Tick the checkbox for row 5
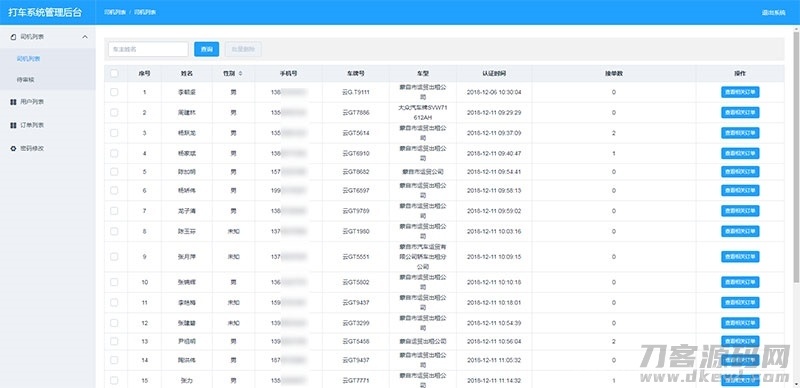Image resolution: width=800 pixels, height=388 pixels. pos(114,172)
